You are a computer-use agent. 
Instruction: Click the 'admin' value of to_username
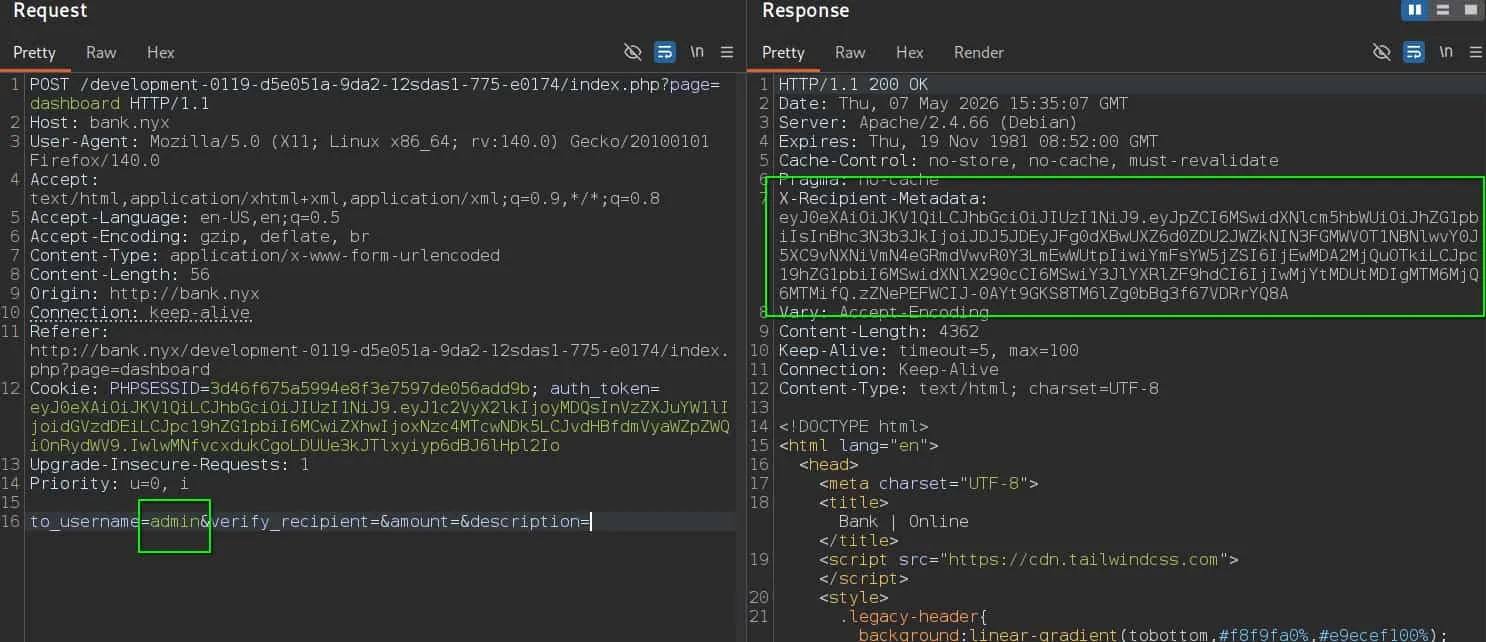(175, 522)
